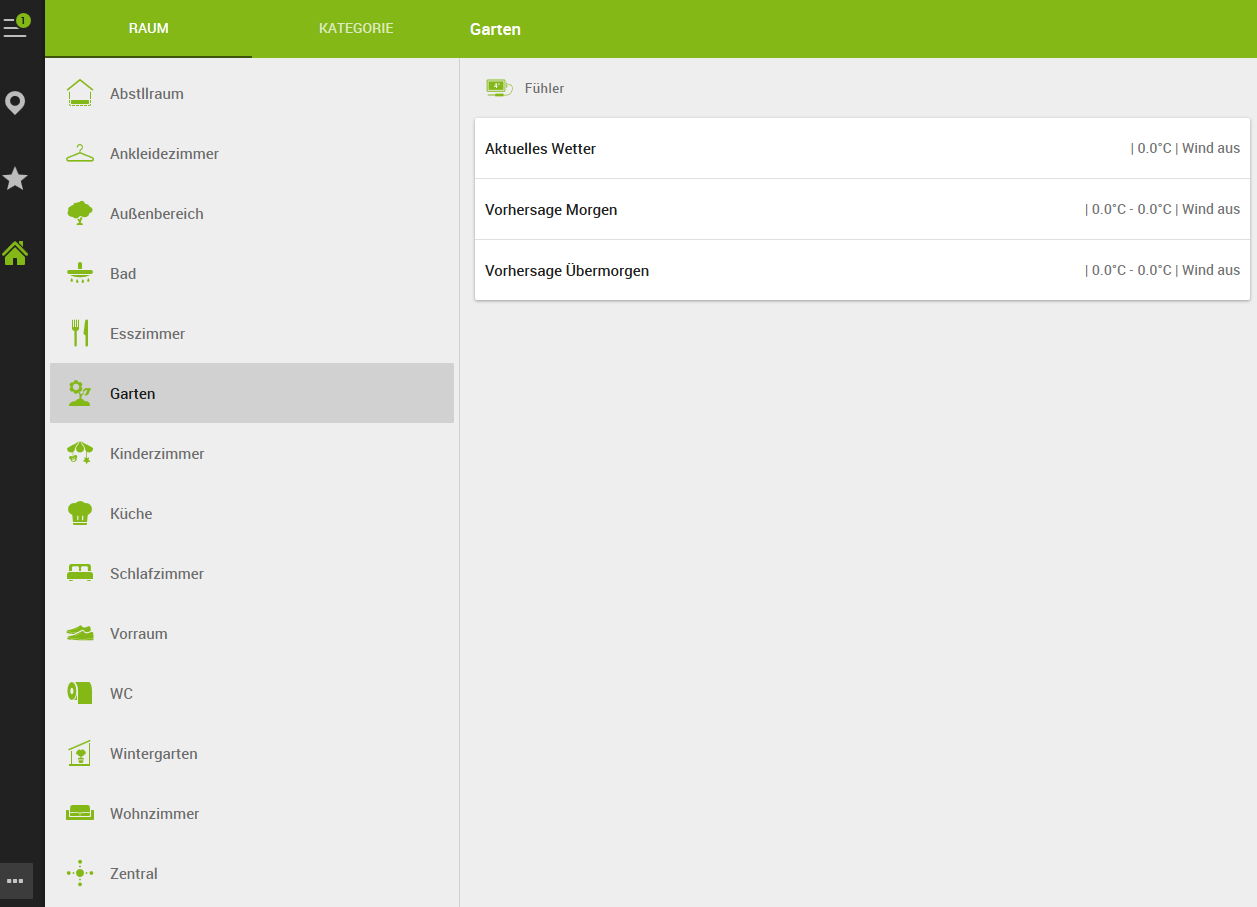Click the Kinderzimmer mobile toy icon
The image size is (1257, 907).
80,453
